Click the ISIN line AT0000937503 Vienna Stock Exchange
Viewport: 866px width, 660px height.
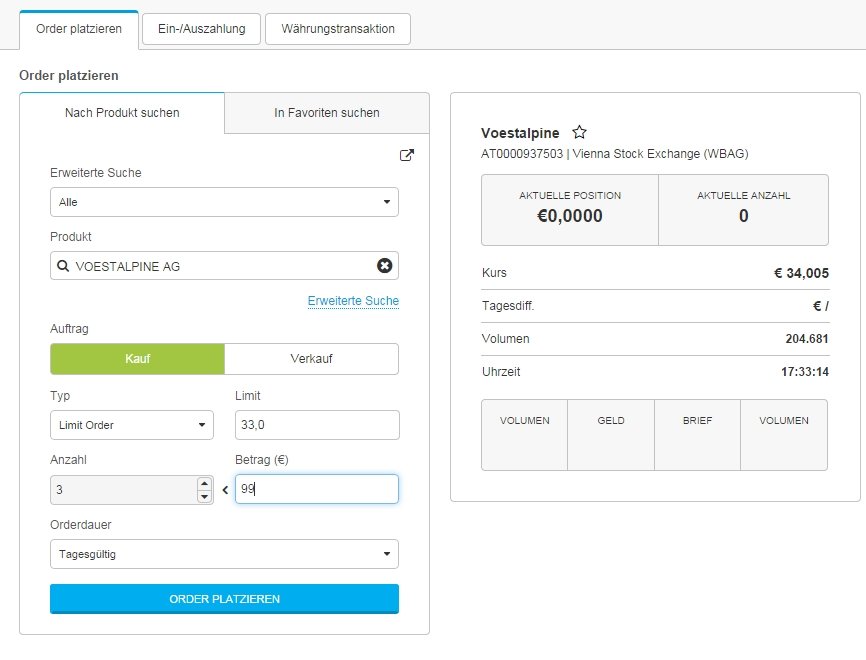point(615,154)
